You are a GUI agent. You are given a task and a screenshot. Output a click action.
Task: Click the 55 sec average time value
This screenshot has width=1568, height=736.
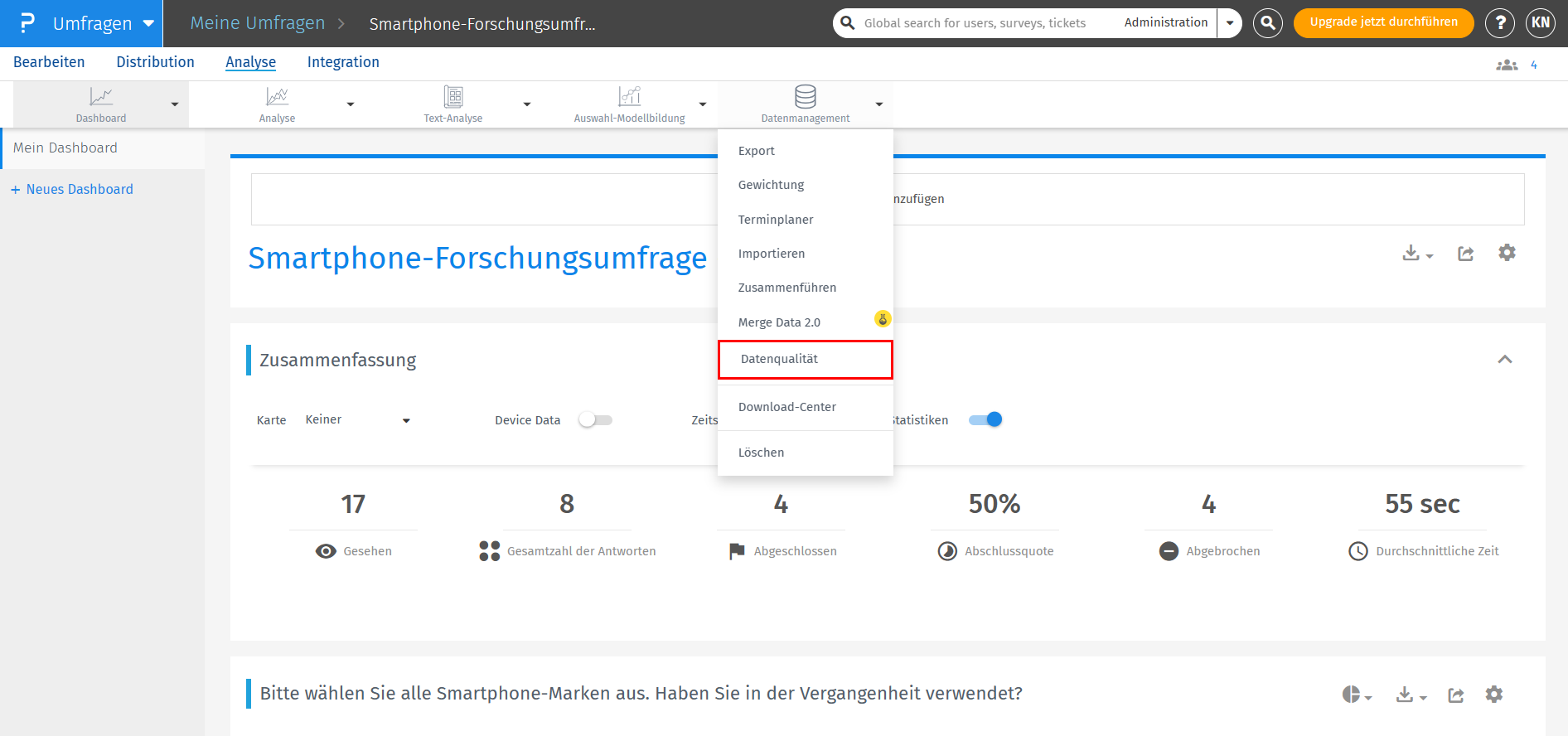(1422, 504)
